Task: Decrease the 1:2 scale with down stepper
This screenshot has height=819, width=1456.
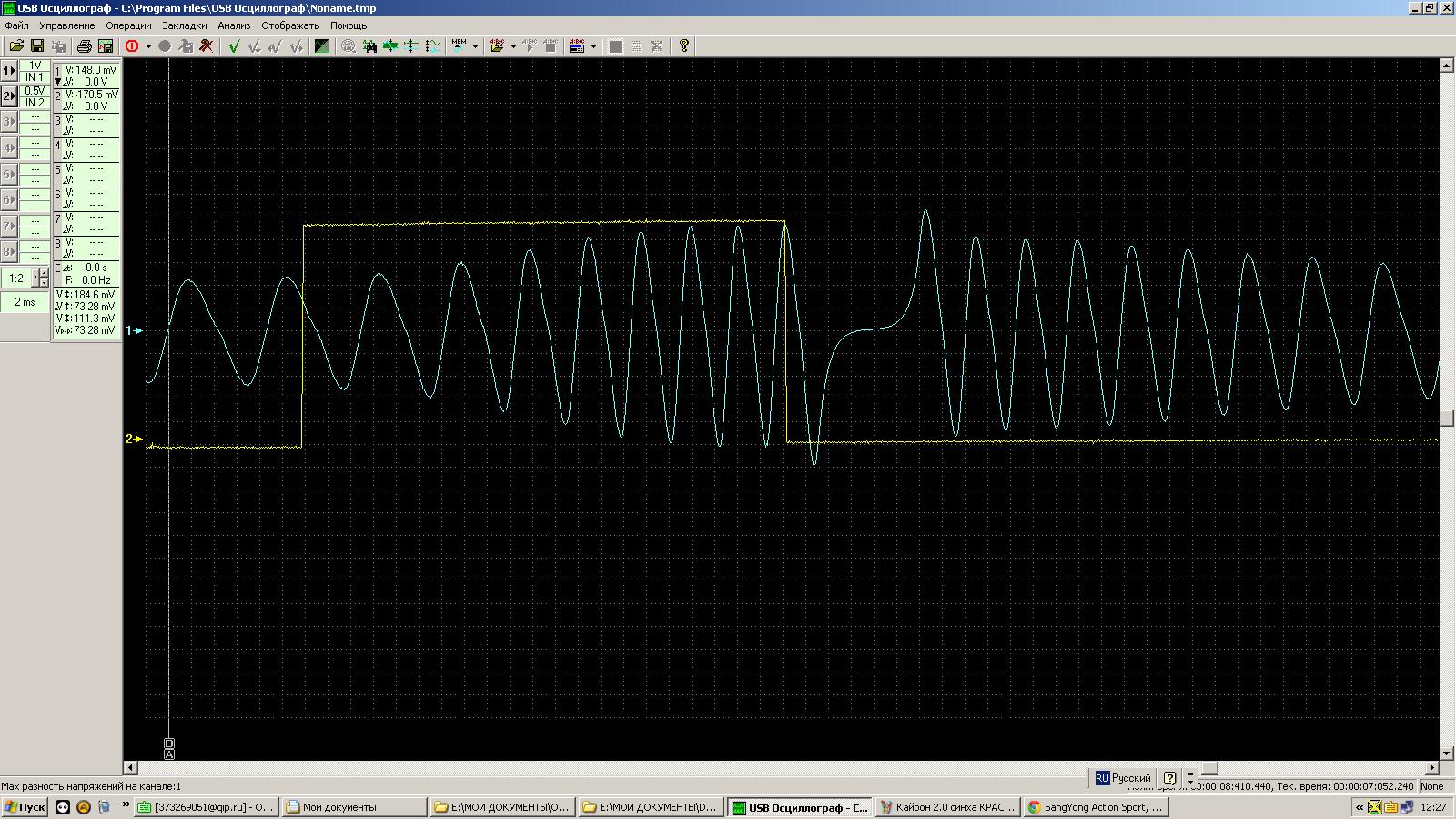Action: click(43, 283)
